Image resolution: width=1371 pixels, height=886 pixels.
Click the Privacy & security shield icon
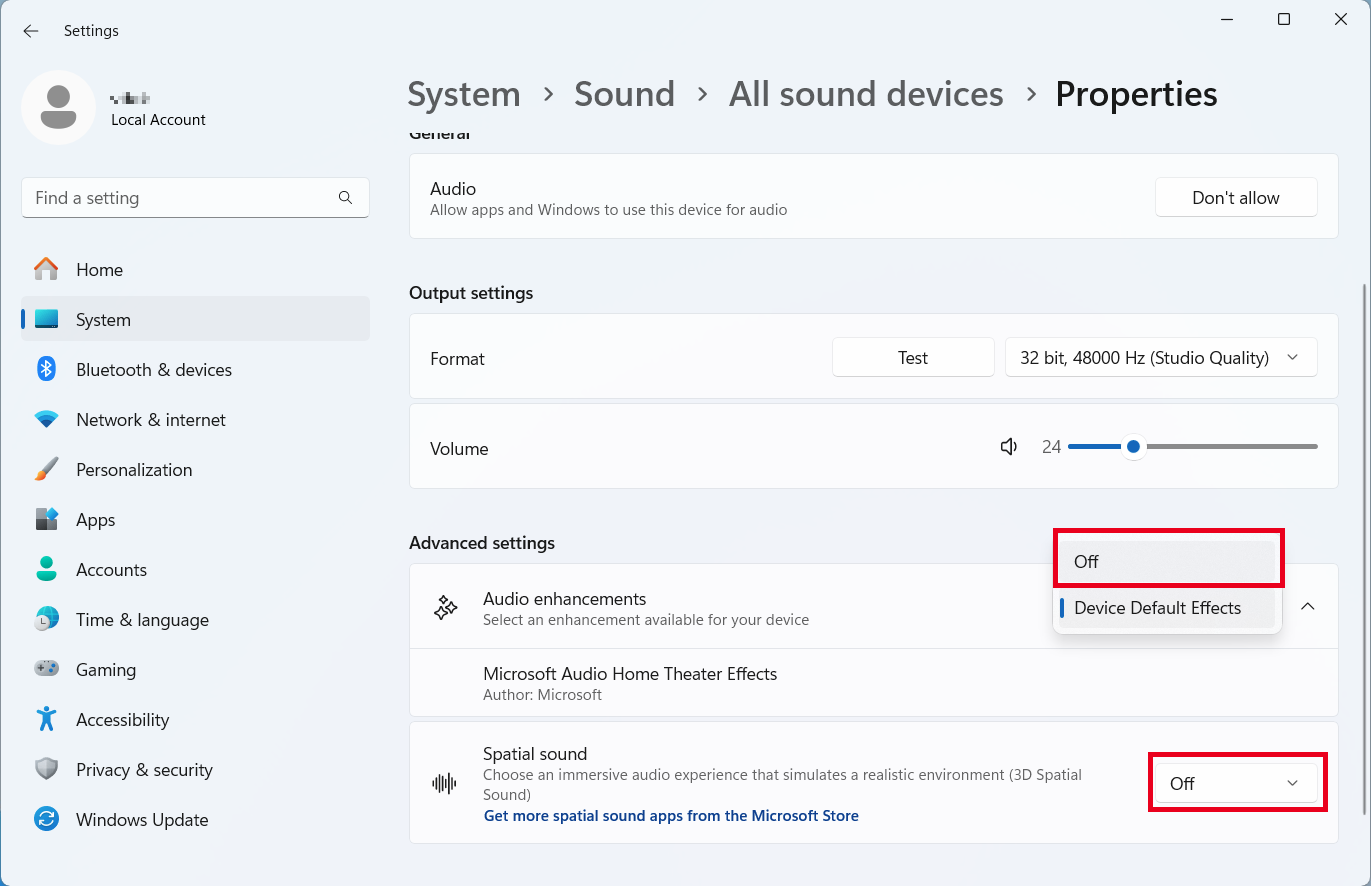pos(46,769)
